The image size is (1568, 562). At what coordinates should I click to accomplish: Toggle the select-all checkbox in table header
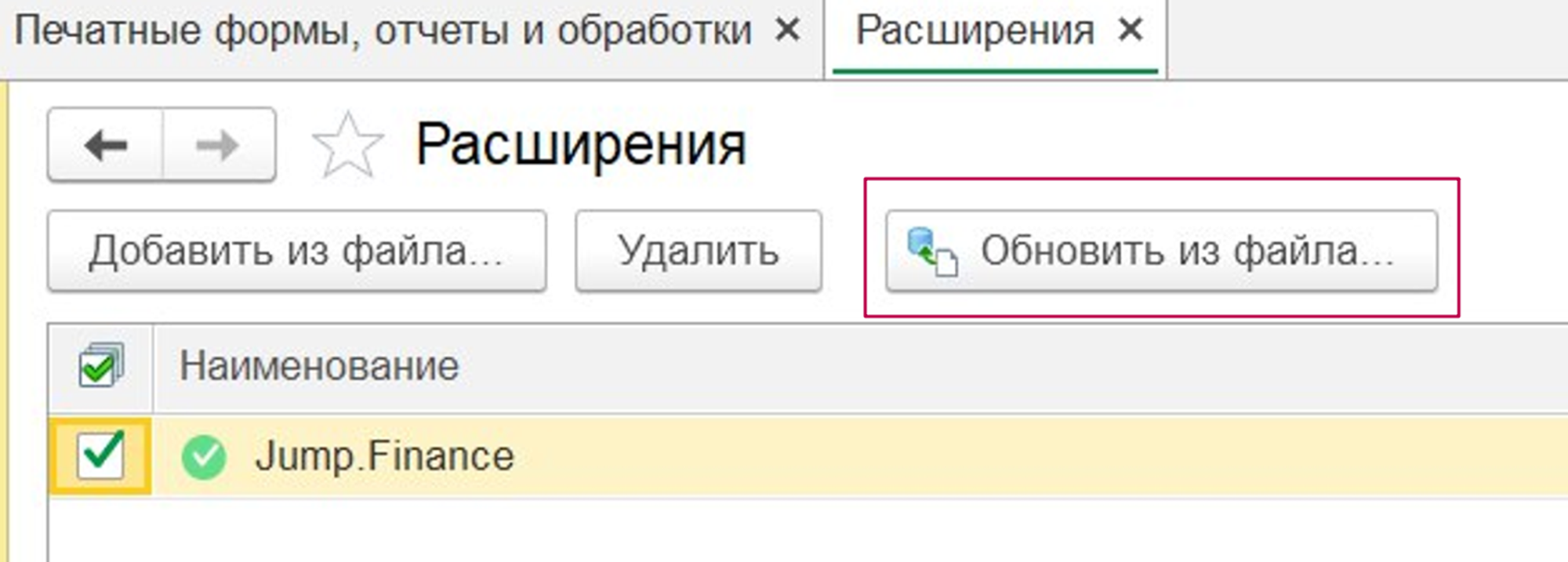click(x=100, y=366)
